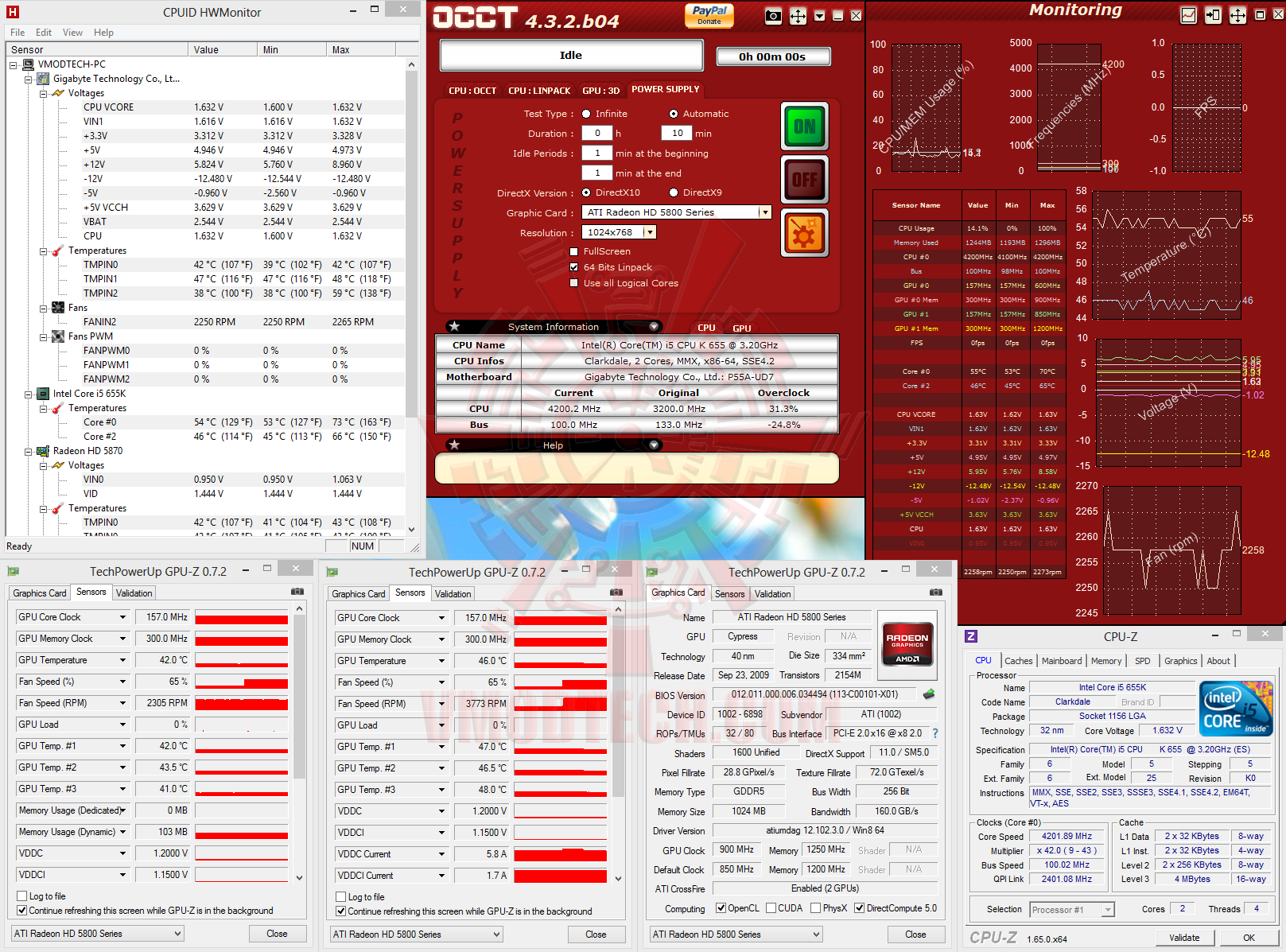Click the Intel Core i5 logo in CPU-Z
The height and width of the screenshot is (952, 1286).
[1236, 707]
